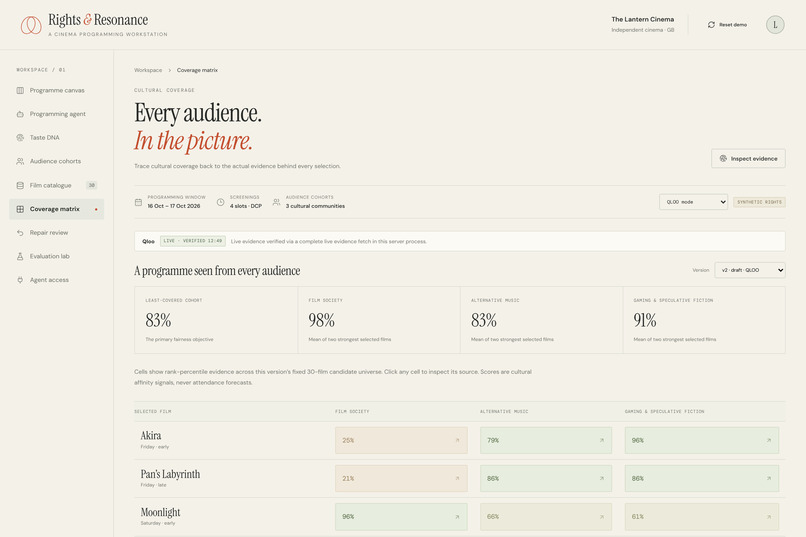Click the programming window calendar icon
The height and width of the screenshot is (537, 806).
[138, 202]
